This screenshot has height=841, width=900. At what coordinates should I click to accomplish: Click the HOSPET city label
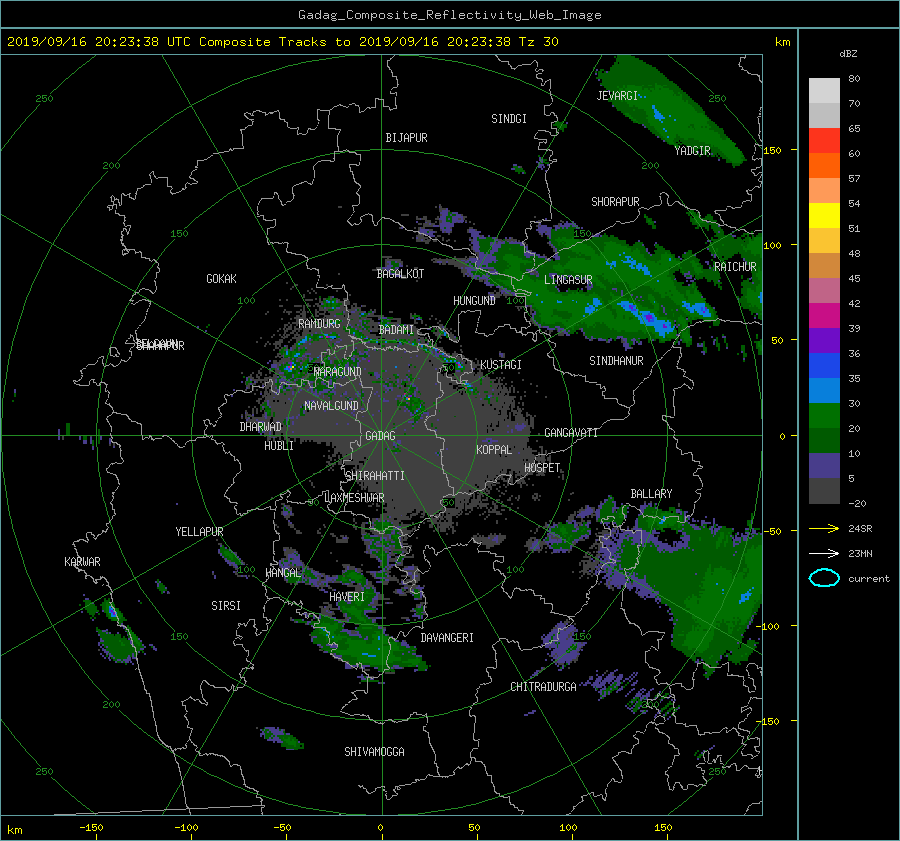coord(542,468)
